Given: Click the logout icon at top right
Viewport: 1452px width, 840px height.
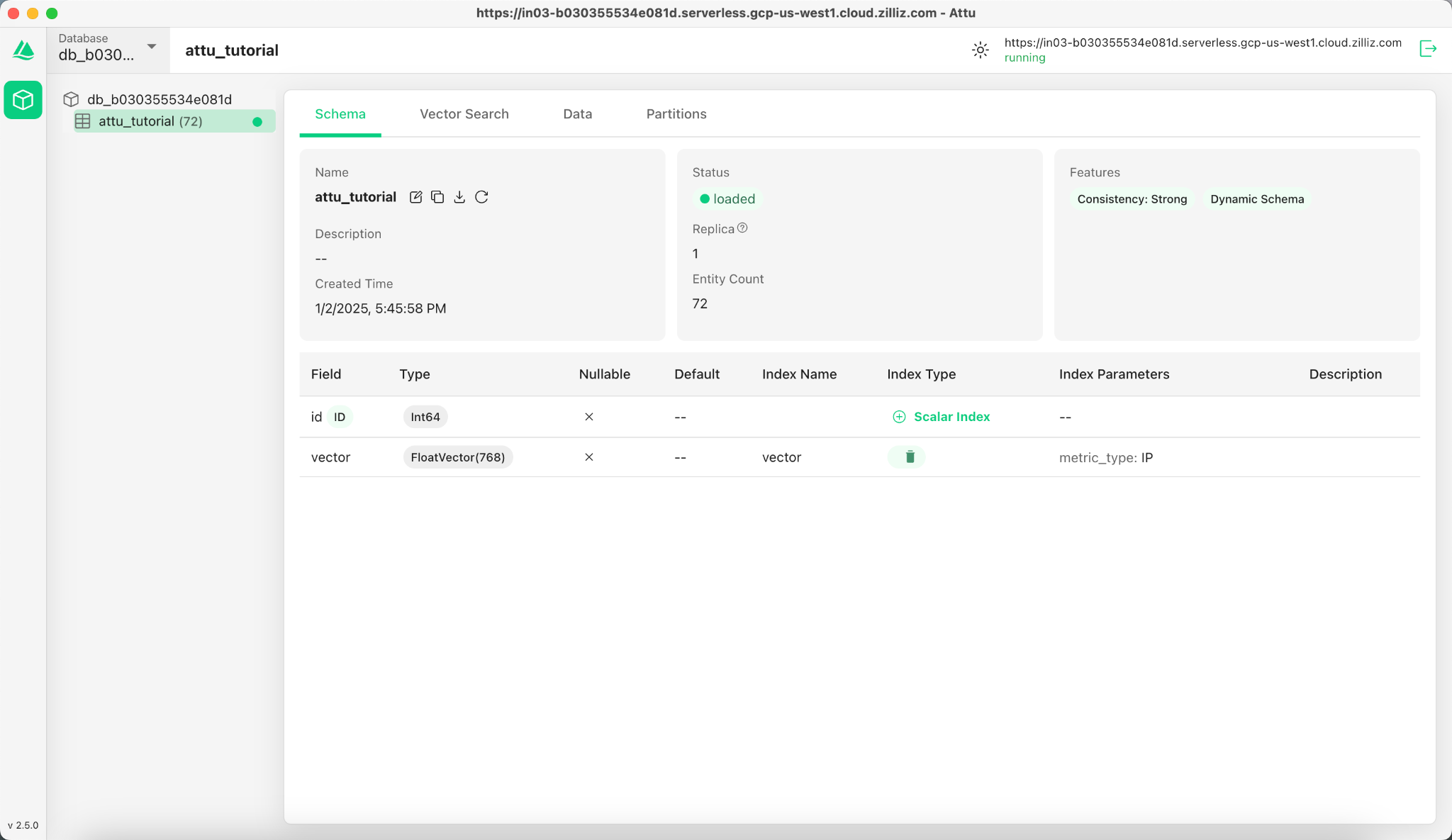Looking at the screenshot, I should (x=1428, y=49).
